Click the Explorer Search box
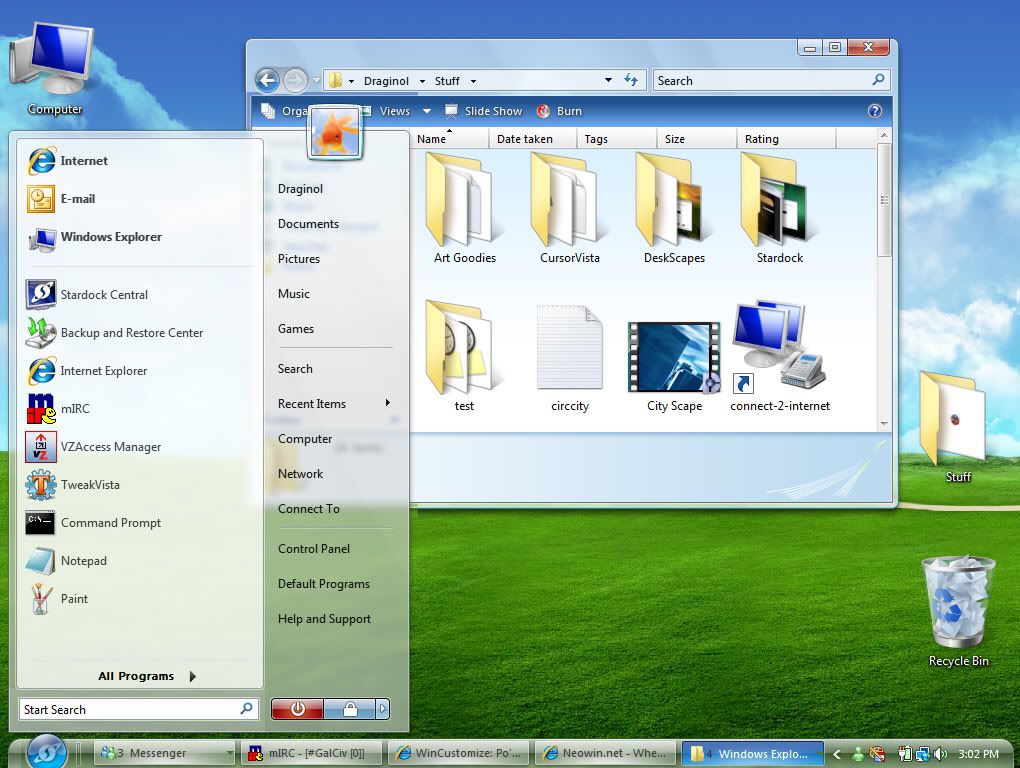1020x768 pixels. pyautogui.click(x=771, y=80)
